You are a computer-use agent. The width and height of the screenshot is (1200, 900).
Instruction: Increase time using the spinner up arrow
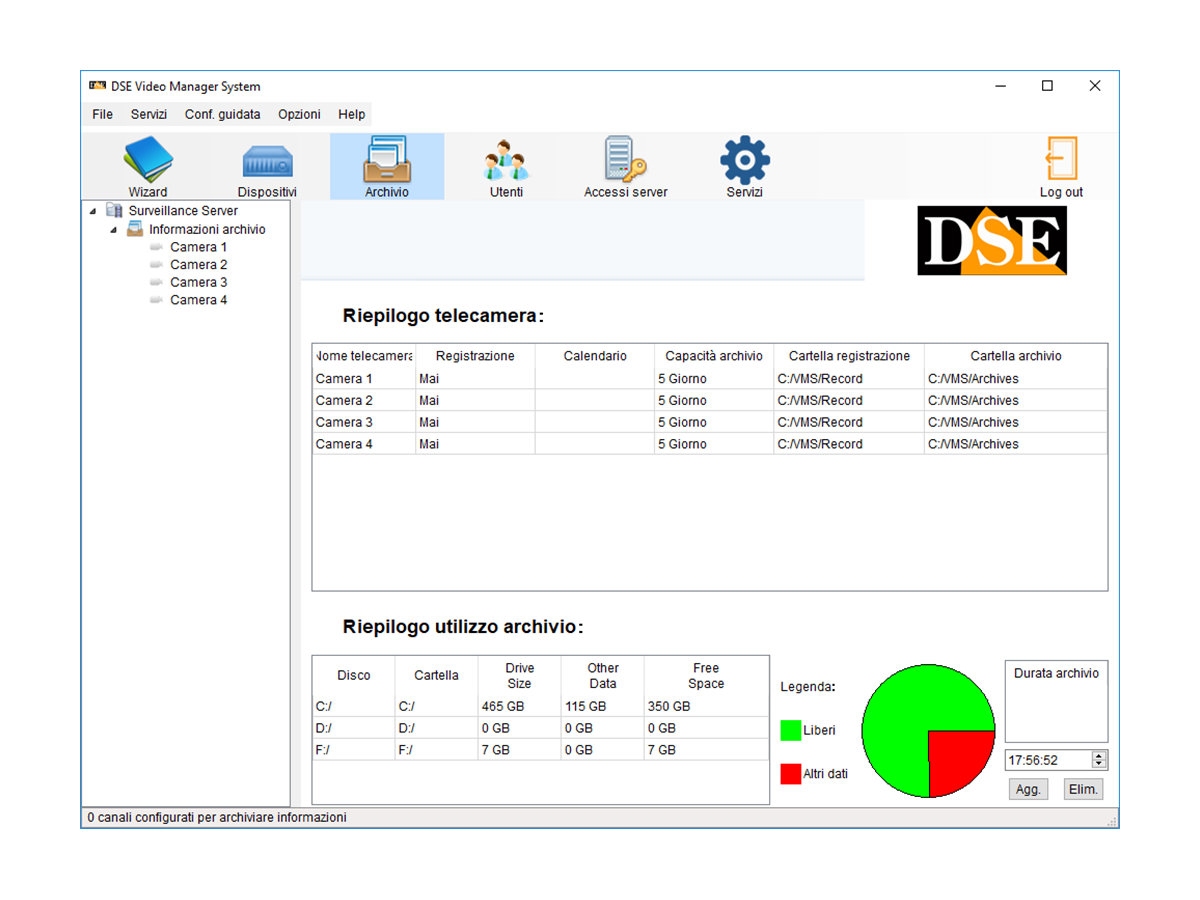pos(1100,755)
